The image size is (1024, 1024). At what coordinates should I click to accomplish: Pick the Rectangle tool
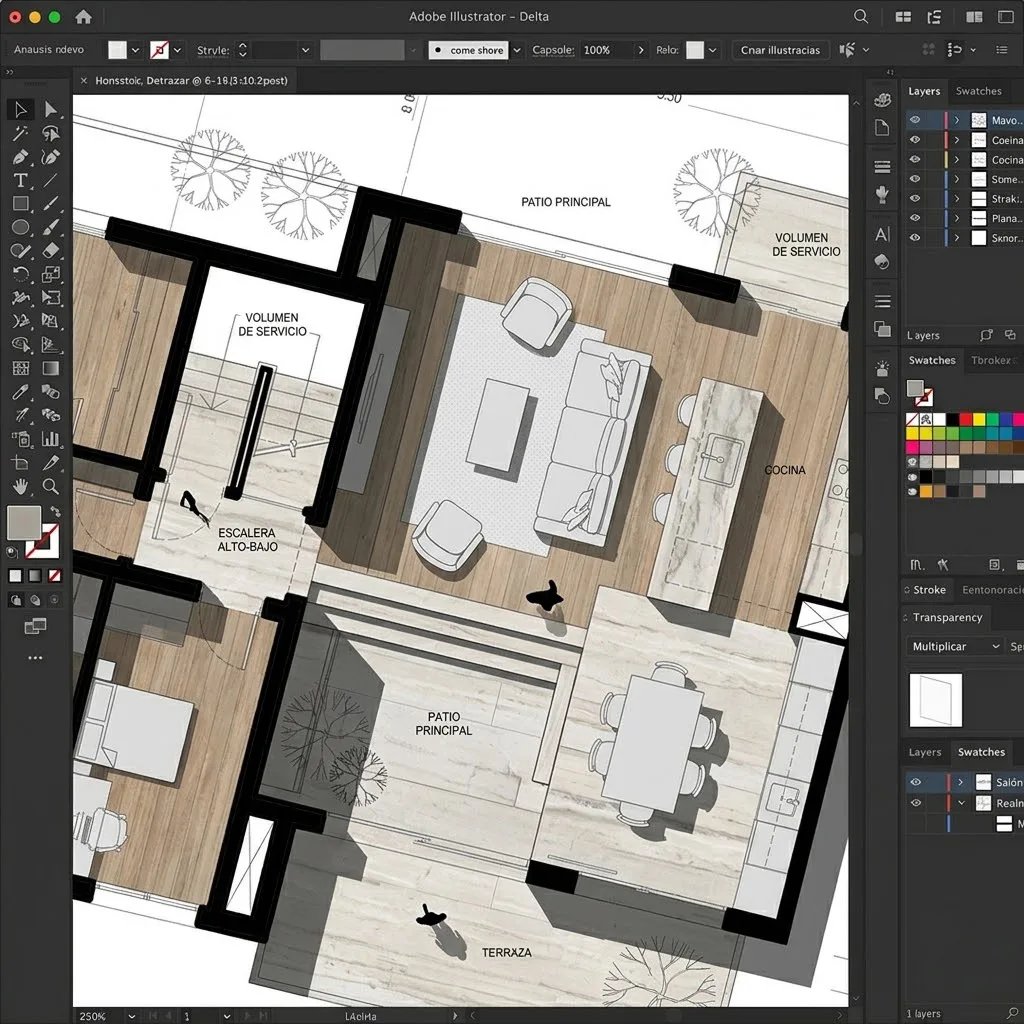coord(20,203)
